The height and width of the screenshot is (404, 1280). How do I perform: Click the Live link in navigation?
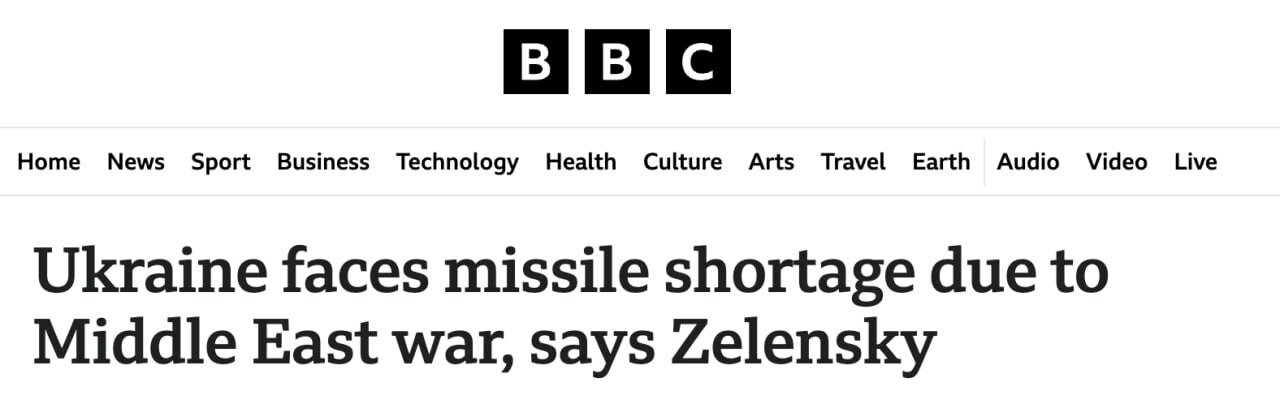[1195, 162]
